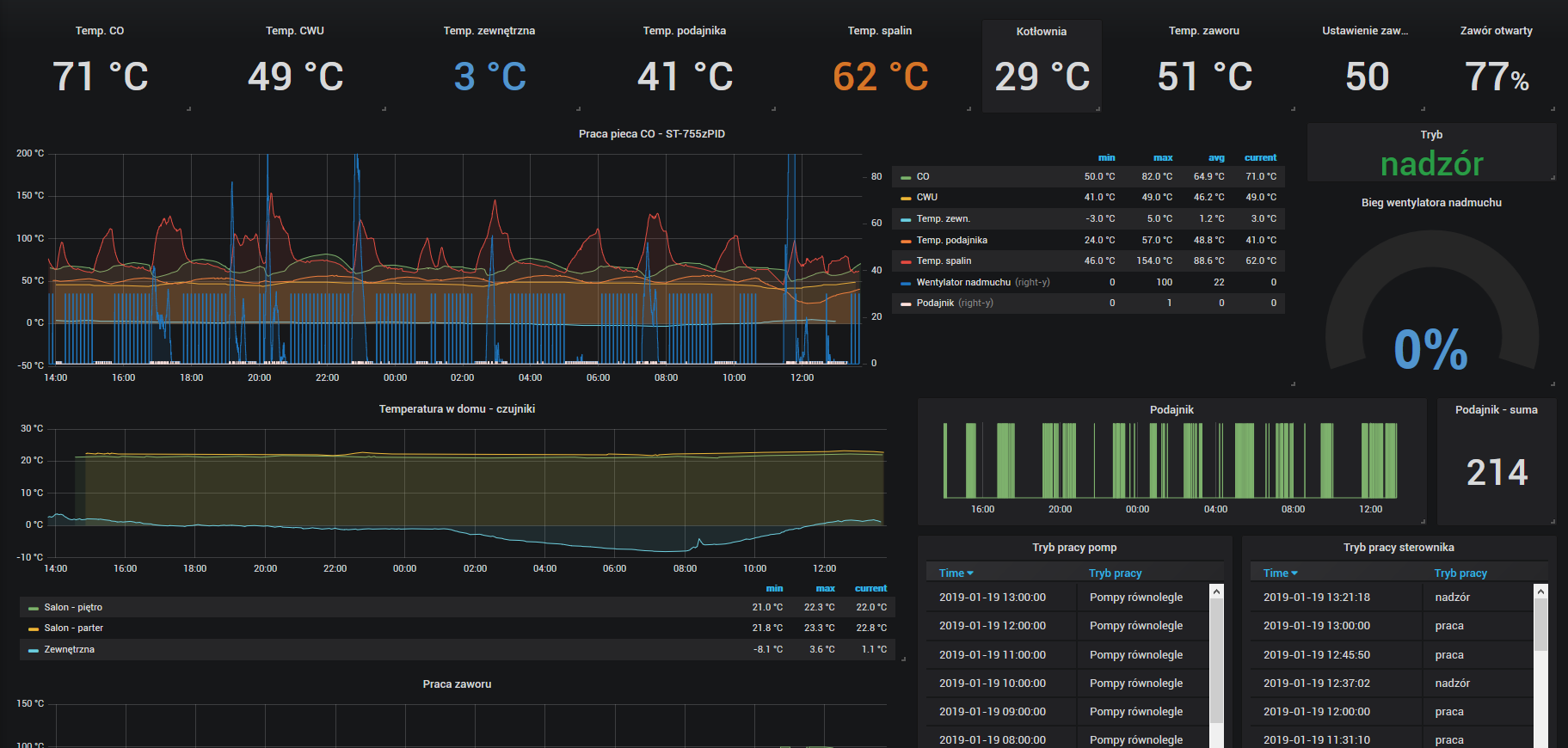Toggle Salon - piętro series visibility

click(x=73, y=607)
